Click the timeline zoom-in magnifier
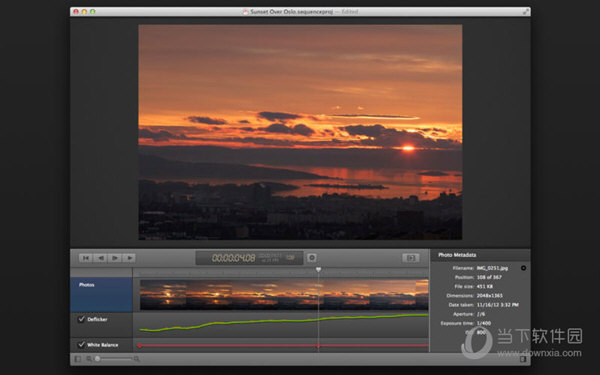The width and height of the screenshot is (600, 375). click(x=137, y=359)
